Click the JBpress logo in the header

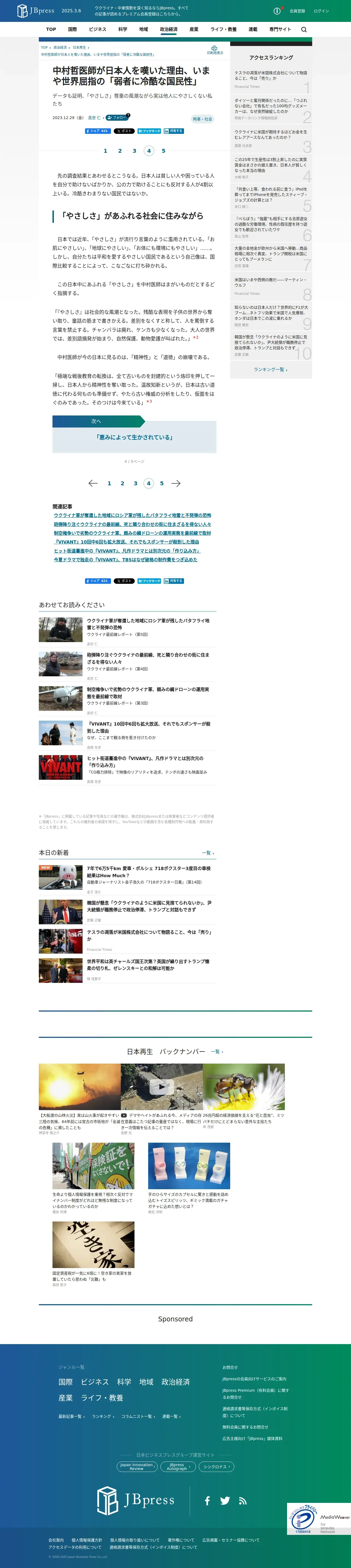(x=35, y=10)
